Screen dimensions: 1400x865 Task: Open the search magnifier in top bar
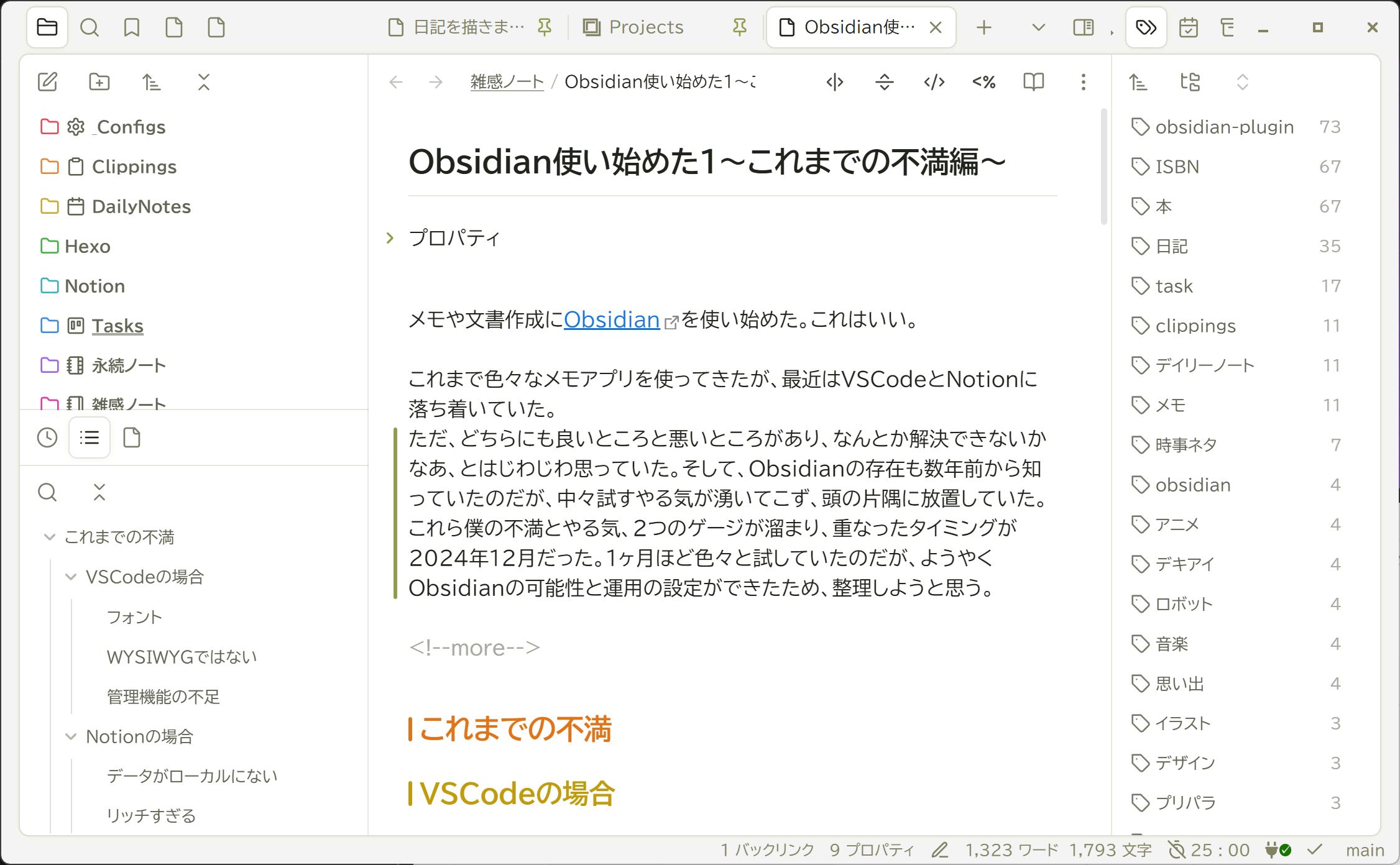[90, 27]
